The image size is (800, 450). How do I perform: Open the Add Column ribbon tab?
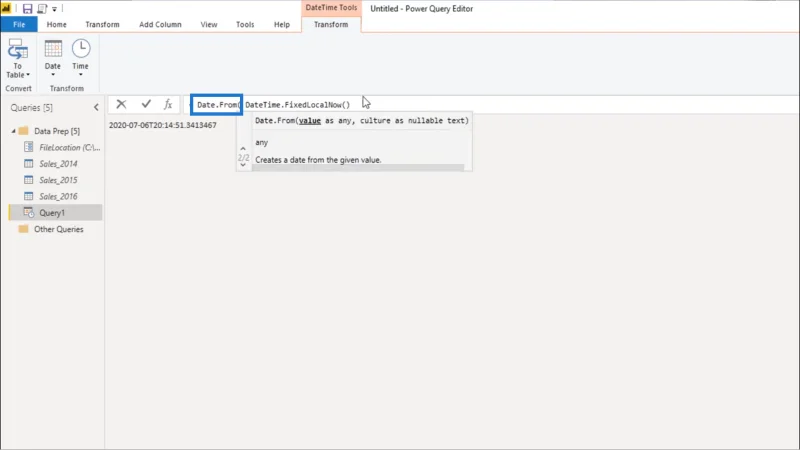(x=160, y=24)
